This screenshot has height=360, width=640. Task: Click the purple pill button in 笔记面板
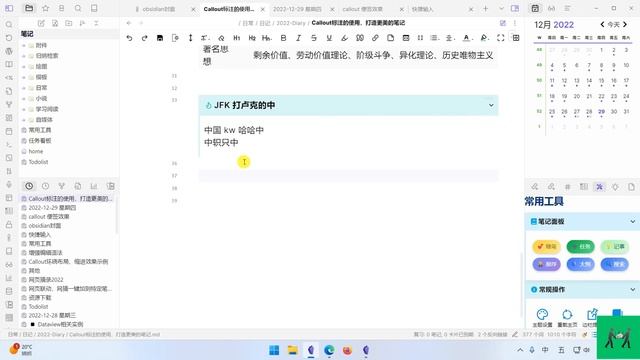click(546, 264)
